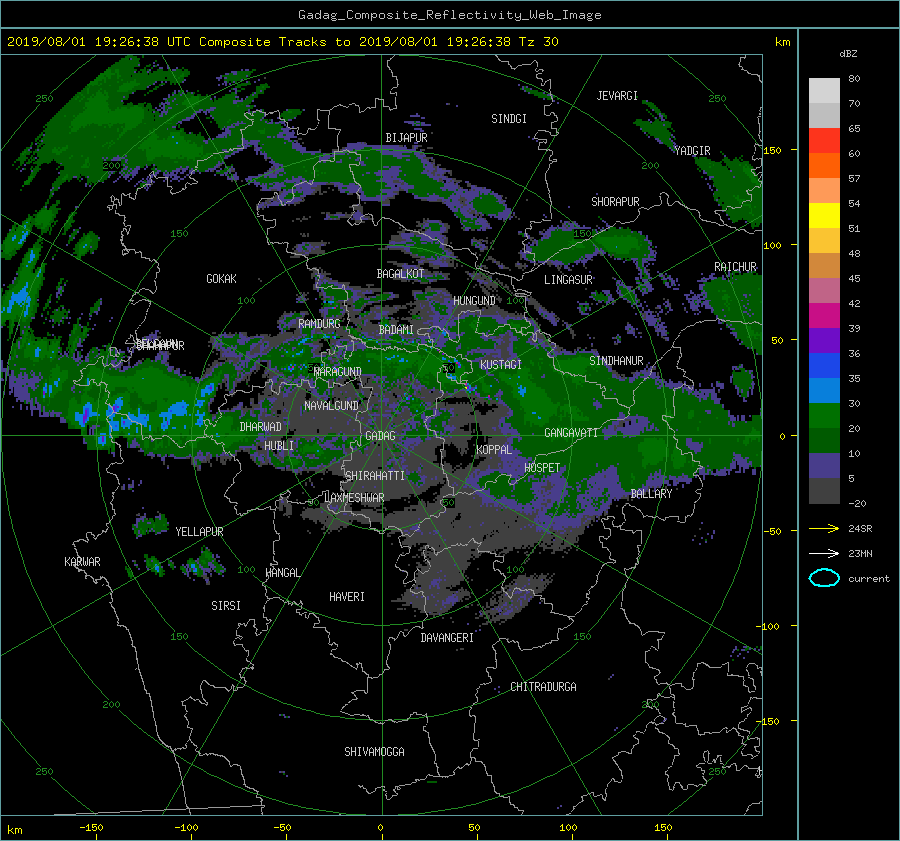This screenshot has width=900, height=841.
Task: Click the 'current' legend label
Action: tap(869, 579)
